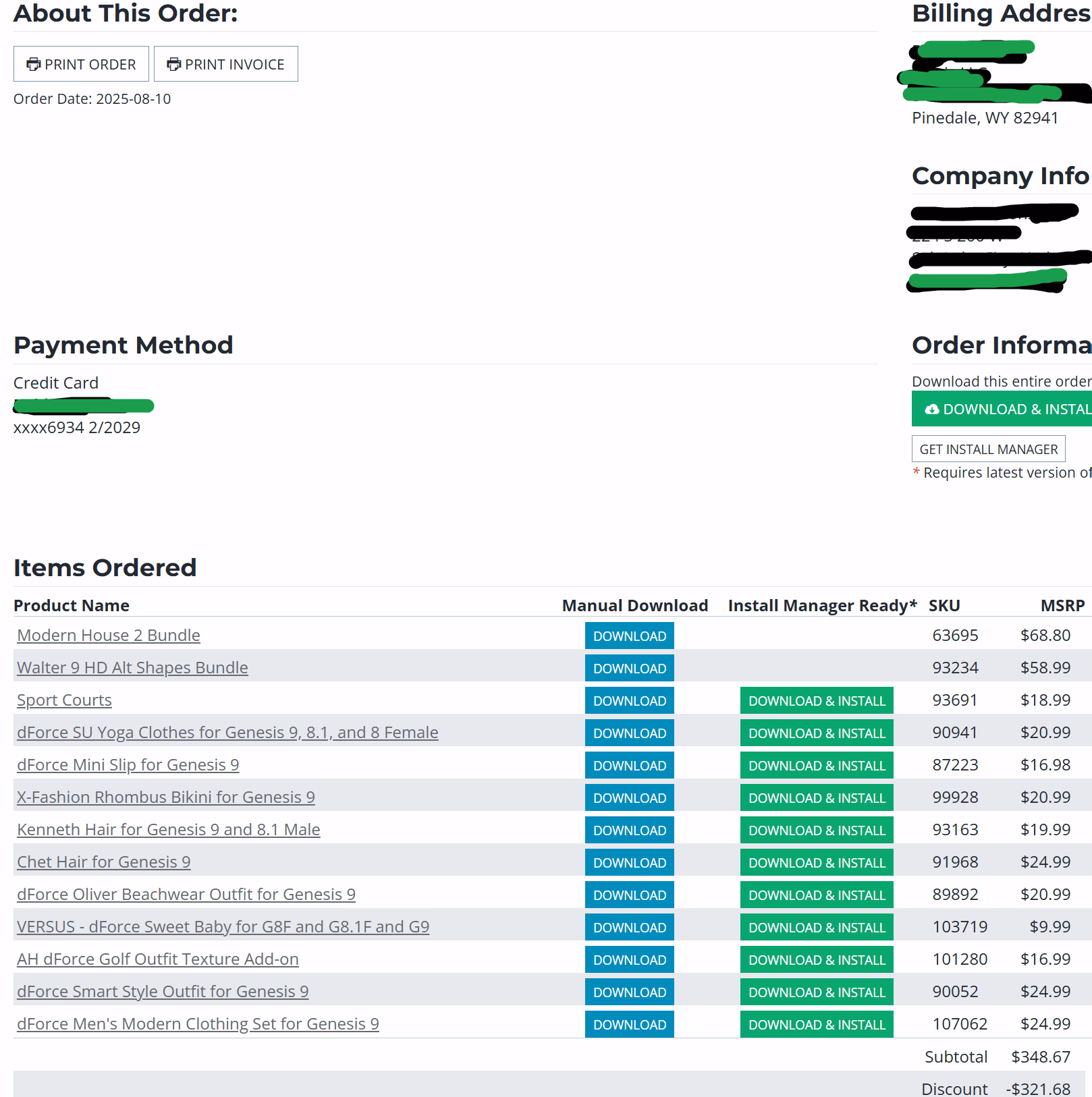
Task: Open dForce Oliver Beachwear Outfit link
Action: click(x=186, y=895)
